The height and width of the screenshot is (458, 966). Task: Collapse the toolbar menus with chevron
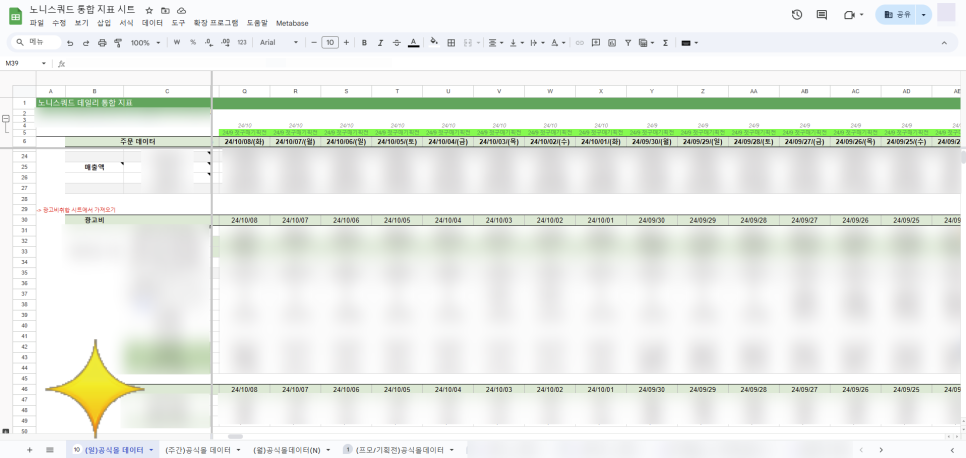[944, 43]
